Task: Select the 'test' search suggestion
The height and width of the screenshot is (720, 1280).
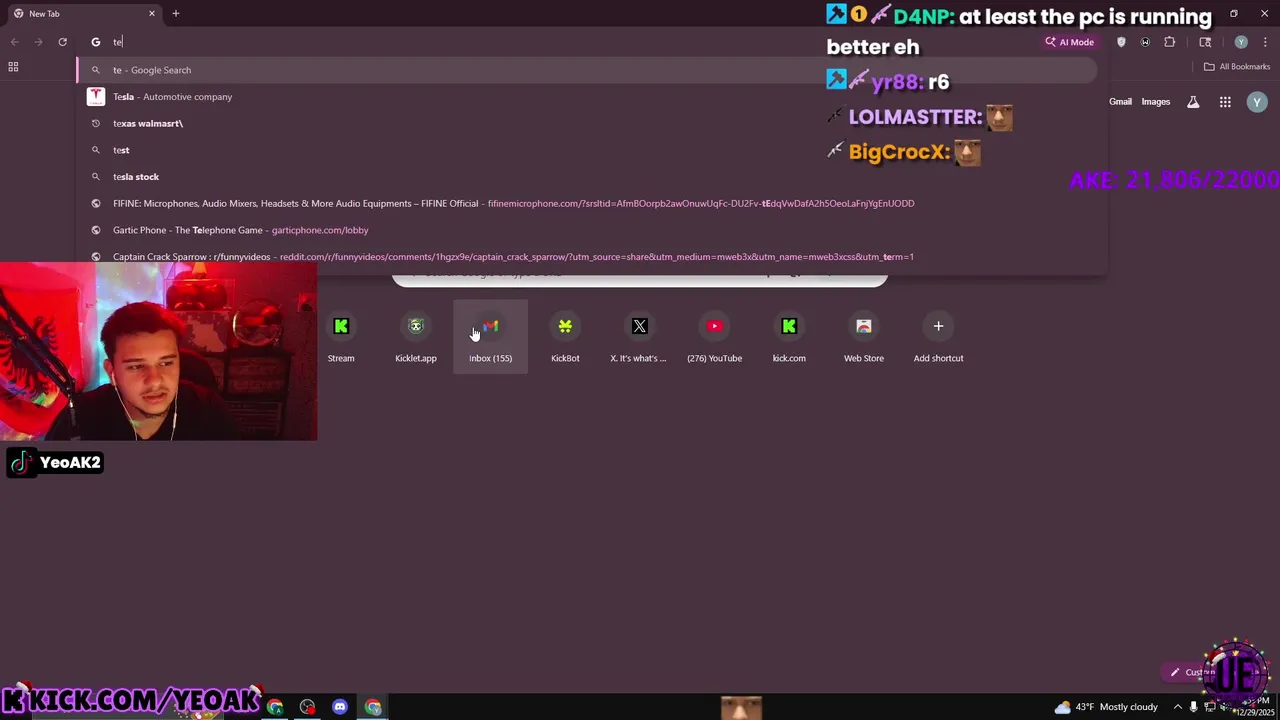Action: pos(587,150)
